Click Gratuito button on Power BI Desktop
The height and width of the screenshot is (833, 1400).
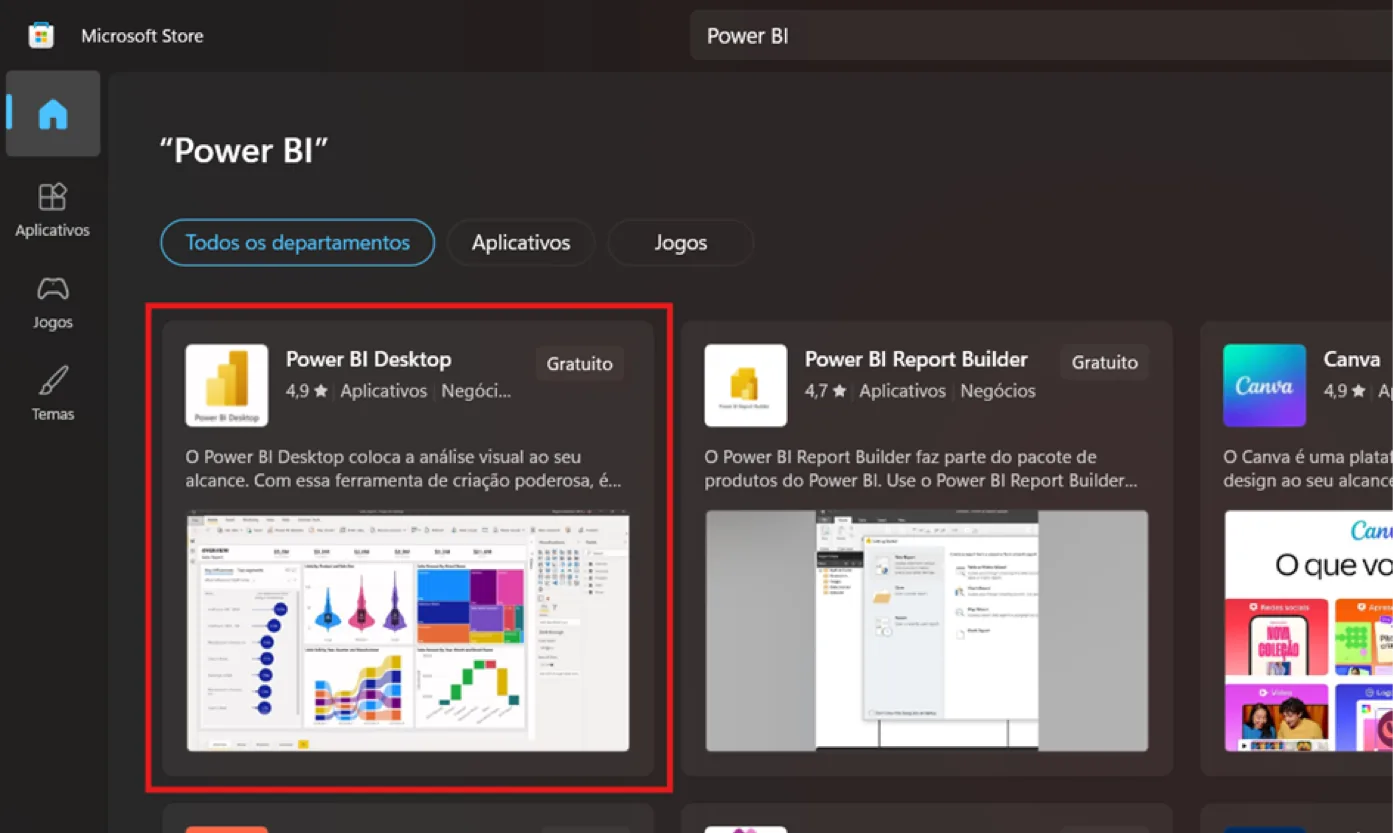(580, 364)
